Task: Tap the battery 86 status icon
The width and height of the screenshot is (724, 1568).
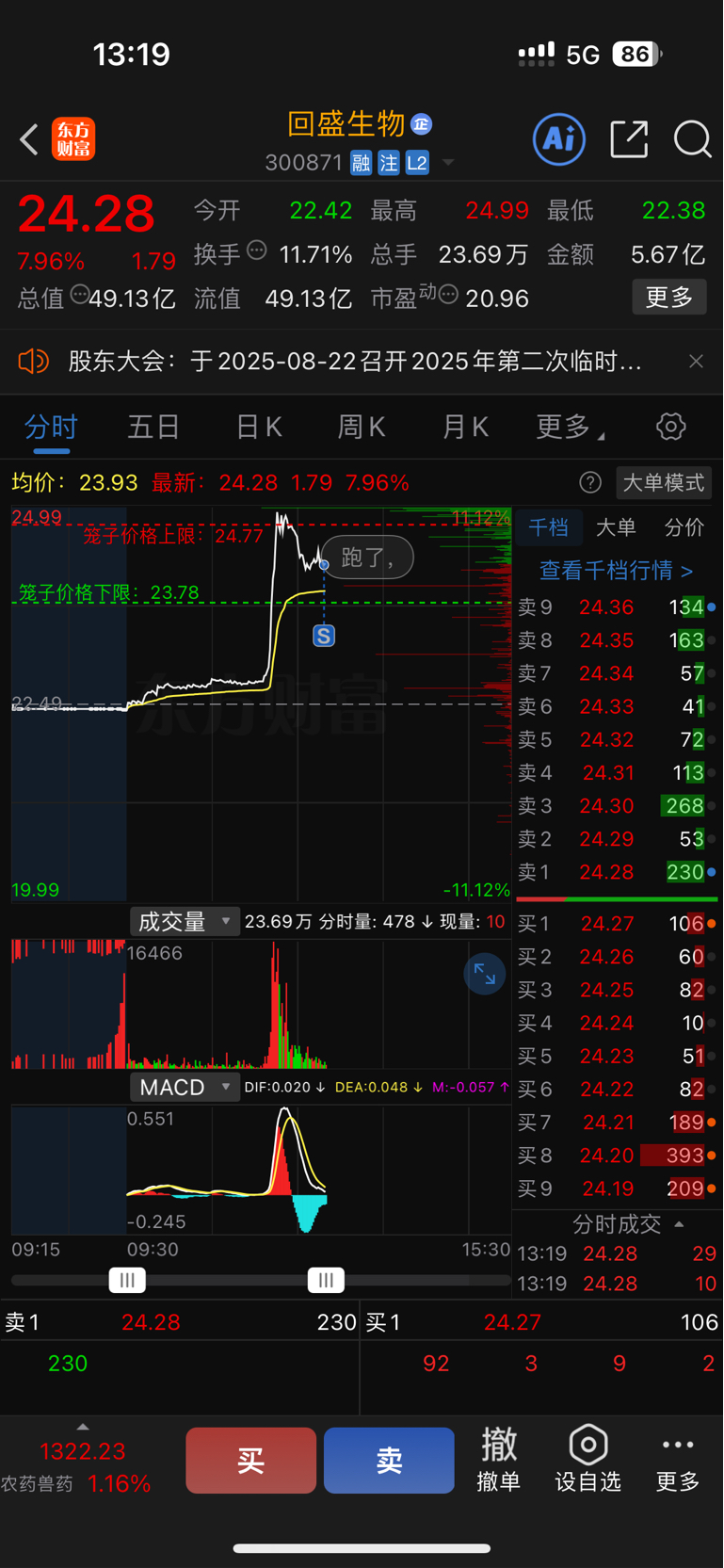Action: 636,55
